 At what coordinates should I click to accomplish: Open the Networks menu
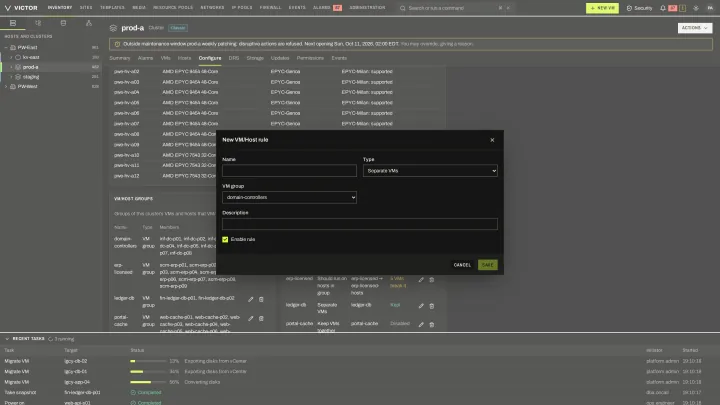(212, 8)
